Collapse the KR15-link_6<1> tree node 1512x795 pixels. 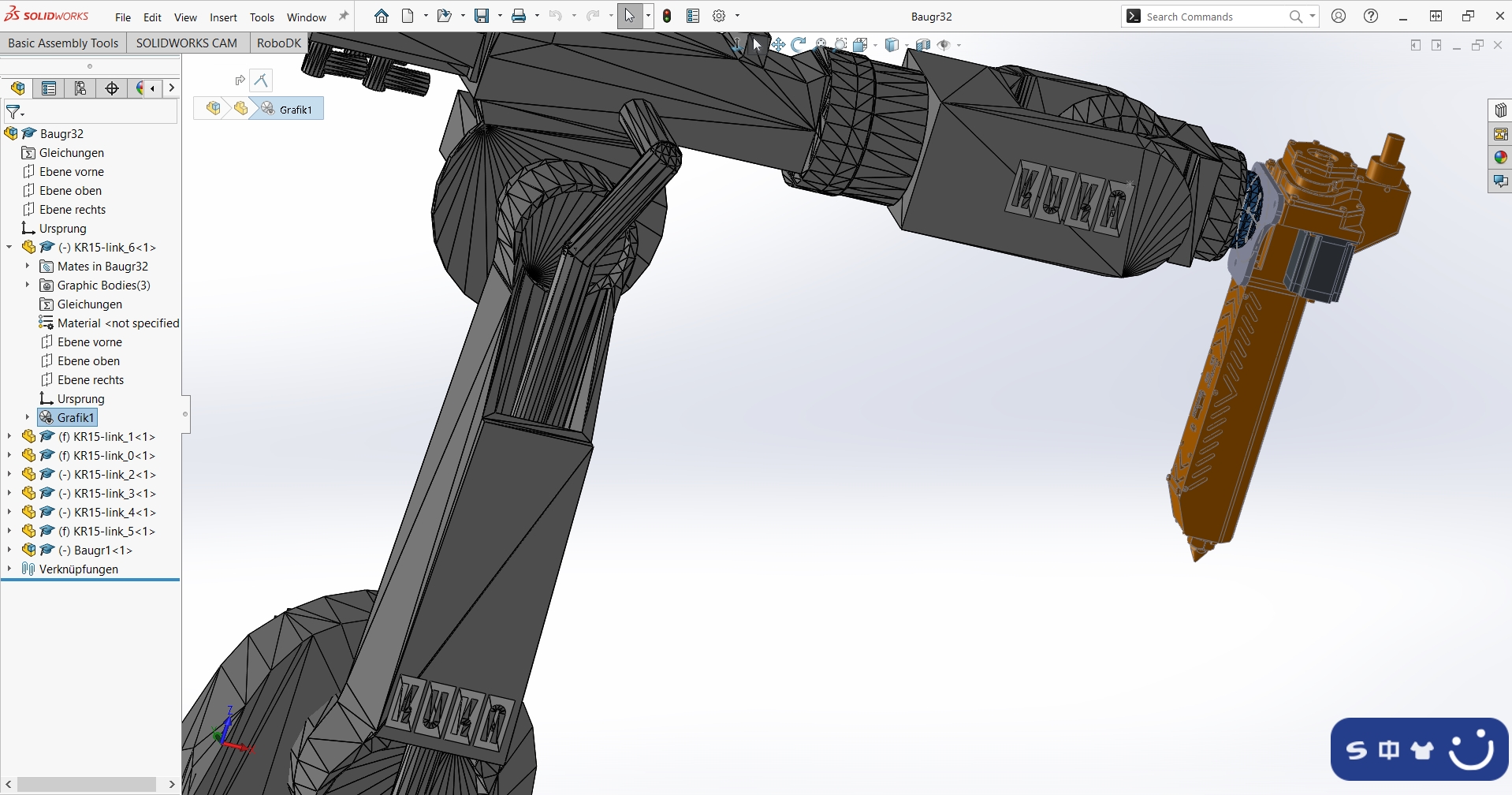(9, 247)
